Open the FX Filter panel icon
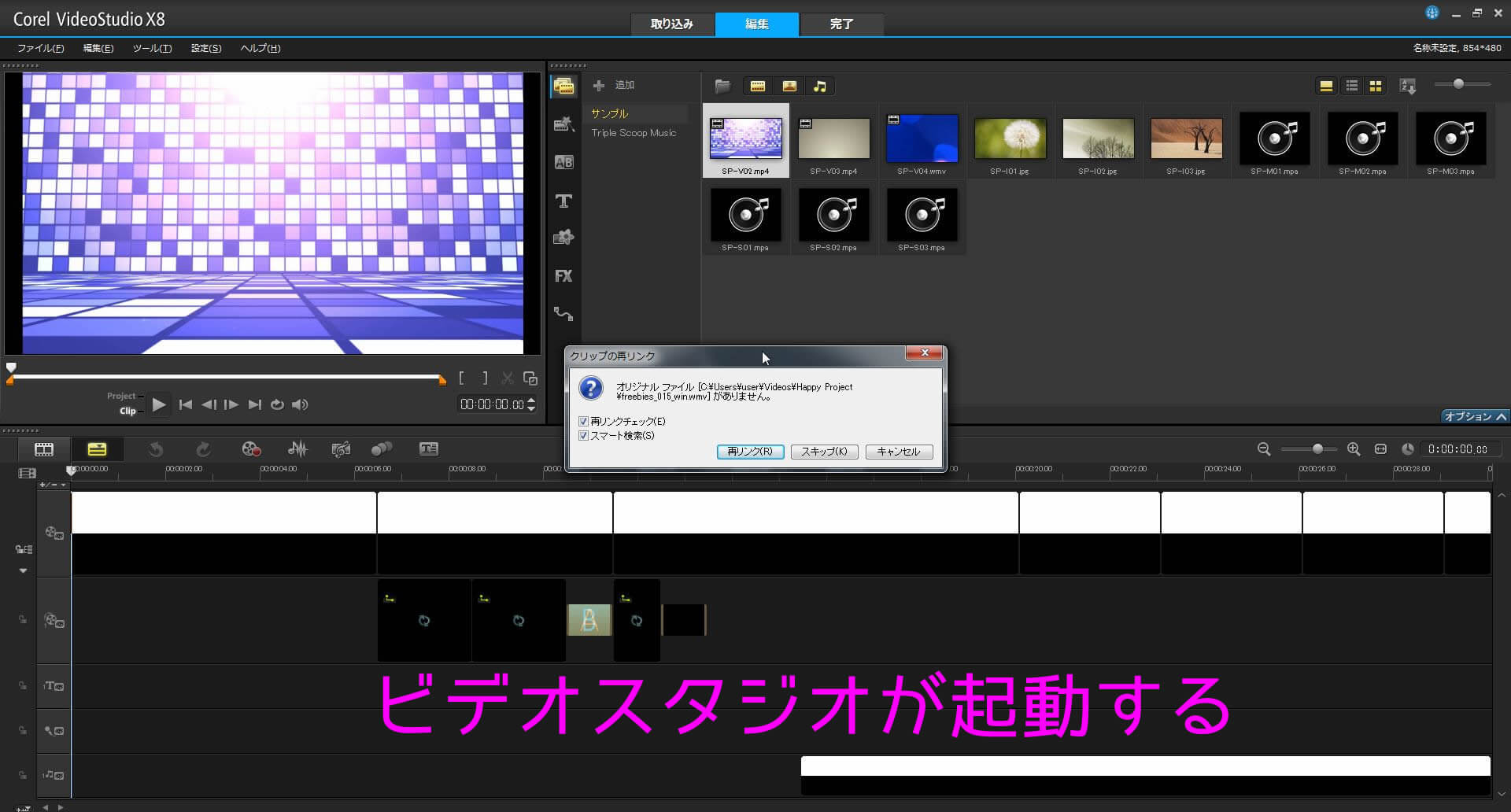Viewport: 1511px width, 812px height. [x=563, y=276]
